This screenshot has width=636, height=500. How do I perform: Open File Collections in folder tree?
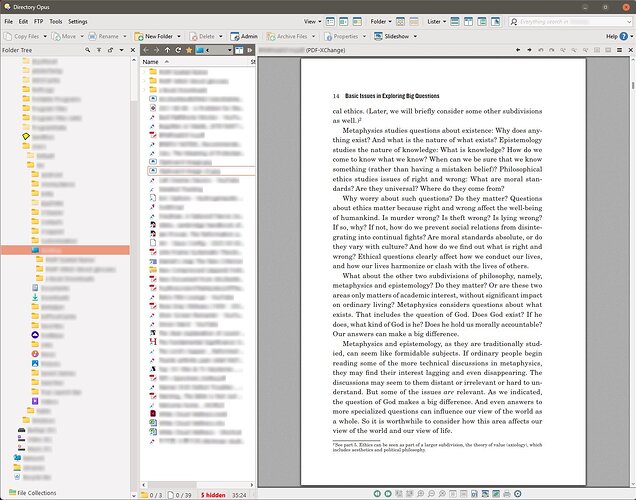[32, 493]
